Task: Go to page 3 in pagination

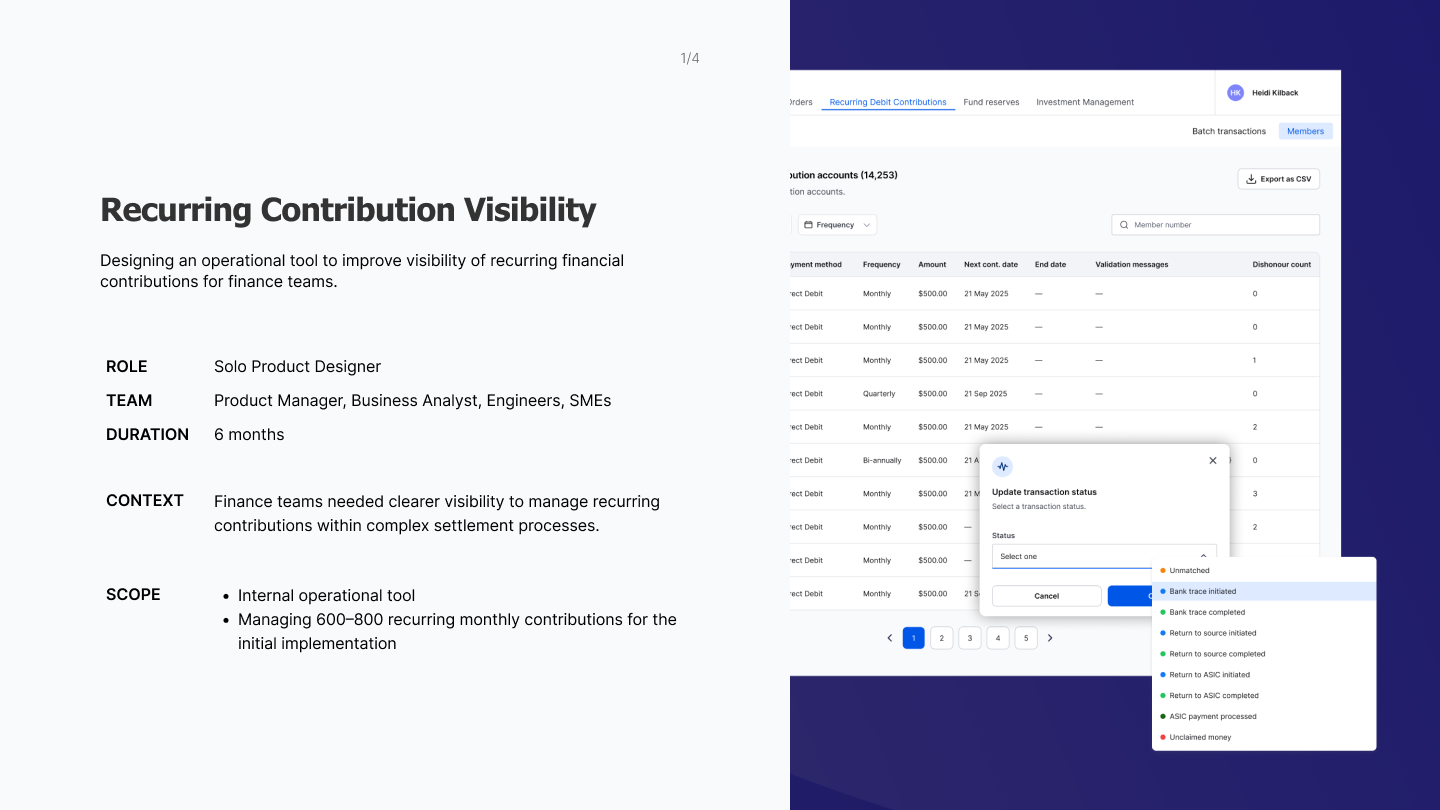Action: [x=970, y=638]
